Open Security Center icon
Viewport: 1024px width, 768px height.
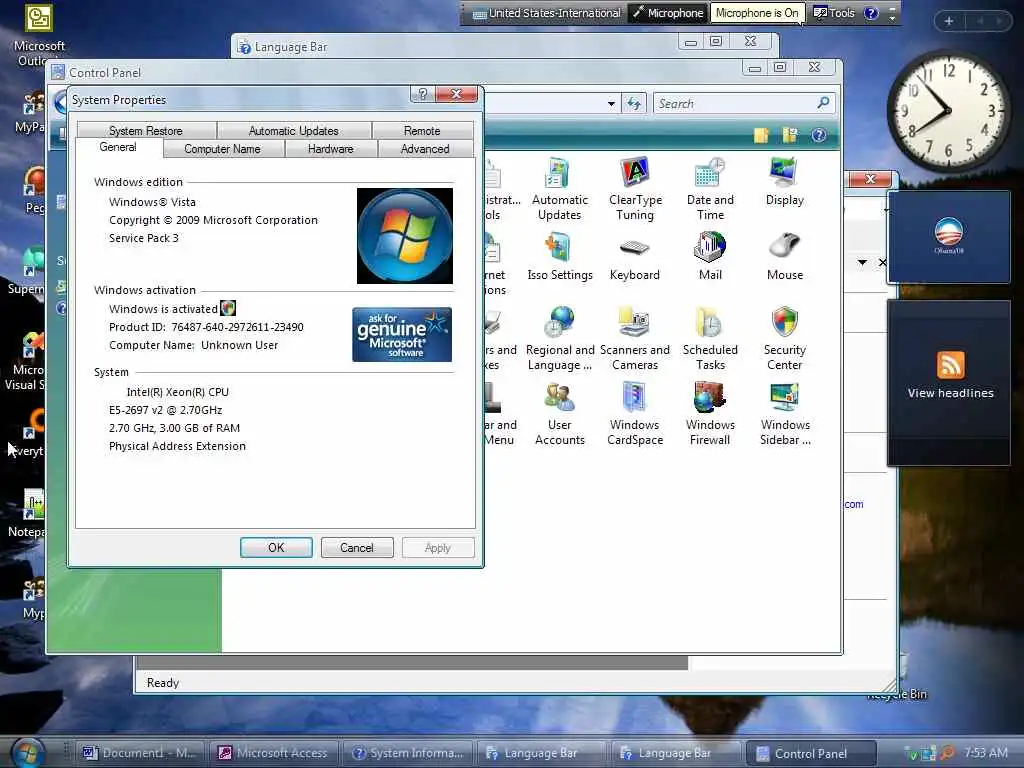click(x=784, y=338)
